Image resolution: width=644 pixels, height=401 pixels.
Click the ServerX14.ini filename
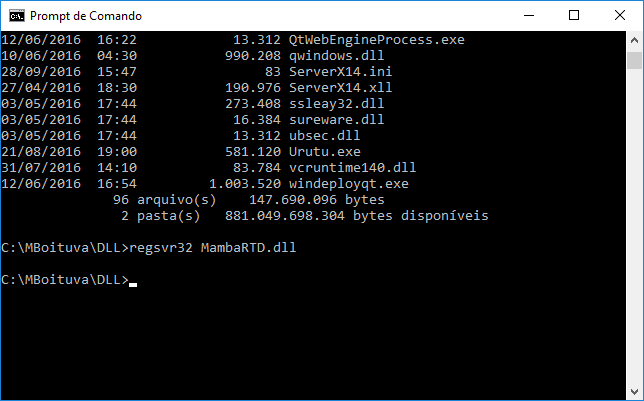tap(340, 71)
